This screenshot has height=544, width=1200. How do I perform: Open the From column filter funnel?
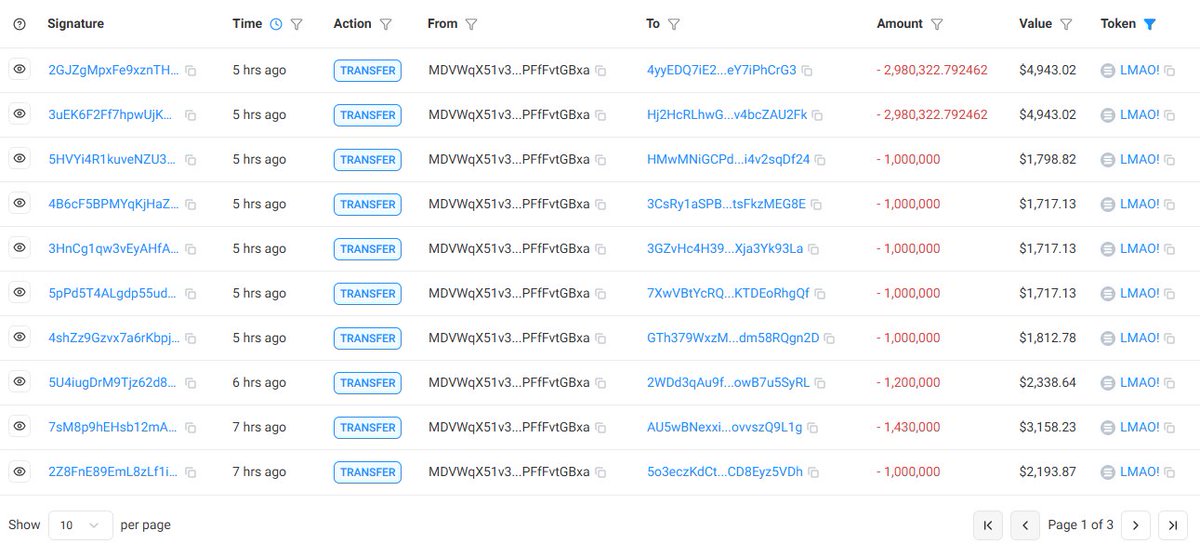[472, 24]
